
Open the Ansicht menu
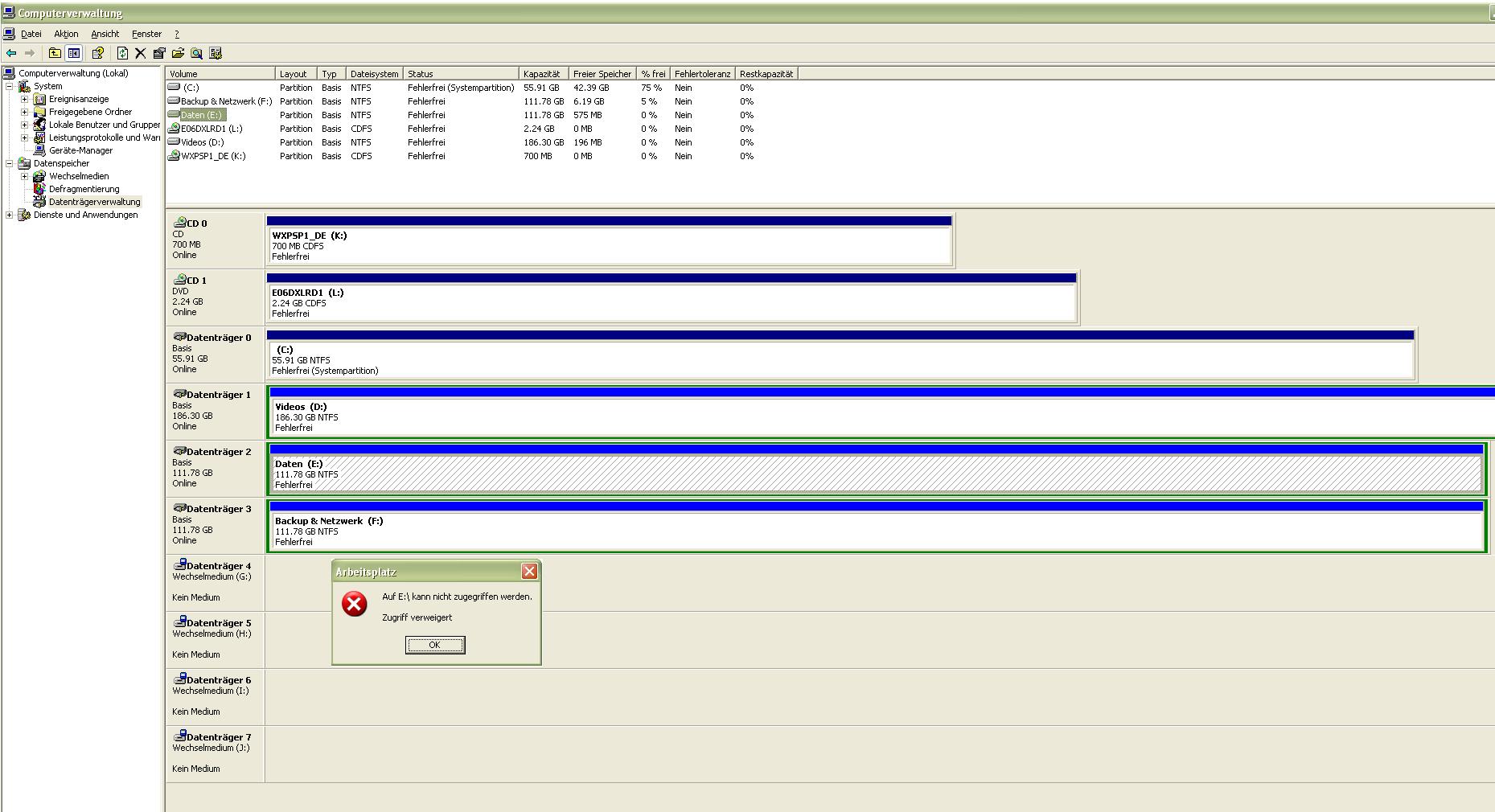[105, 34]
